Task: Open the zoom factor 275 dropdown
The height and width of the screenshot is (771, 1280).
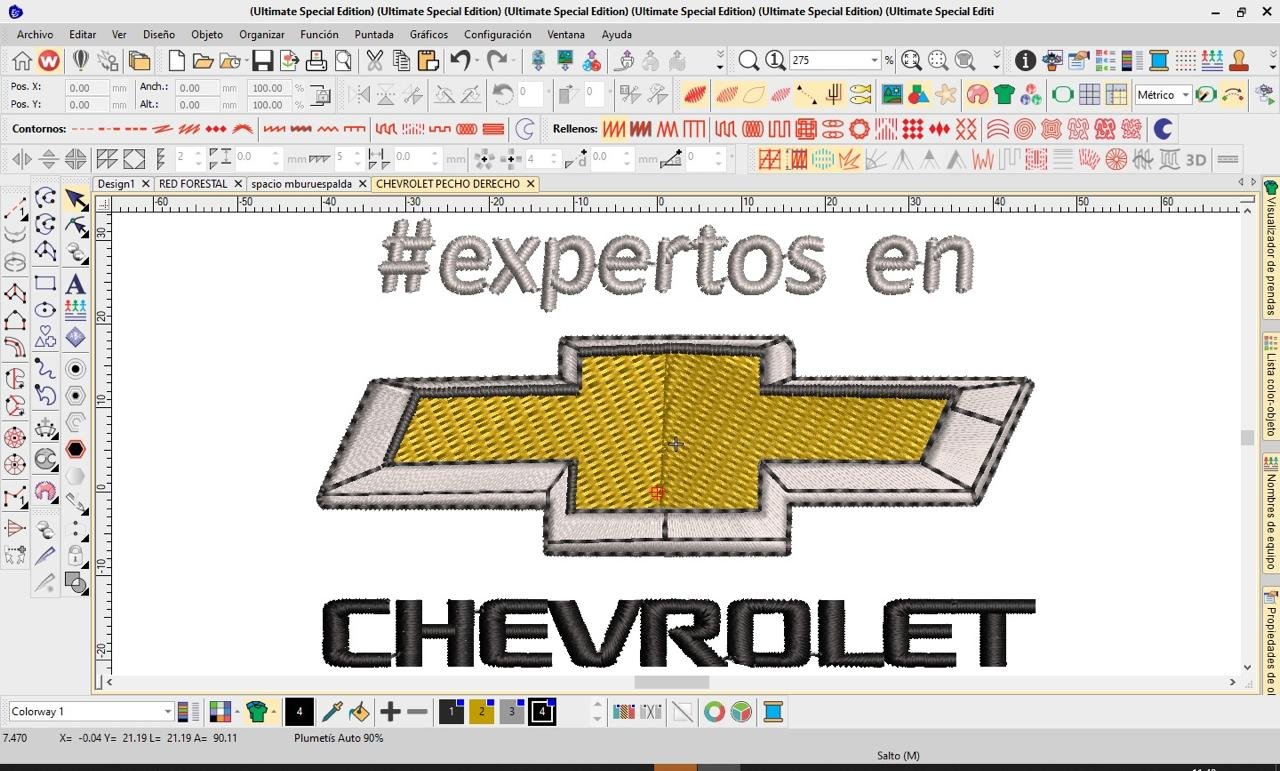Action: [874, 61]
